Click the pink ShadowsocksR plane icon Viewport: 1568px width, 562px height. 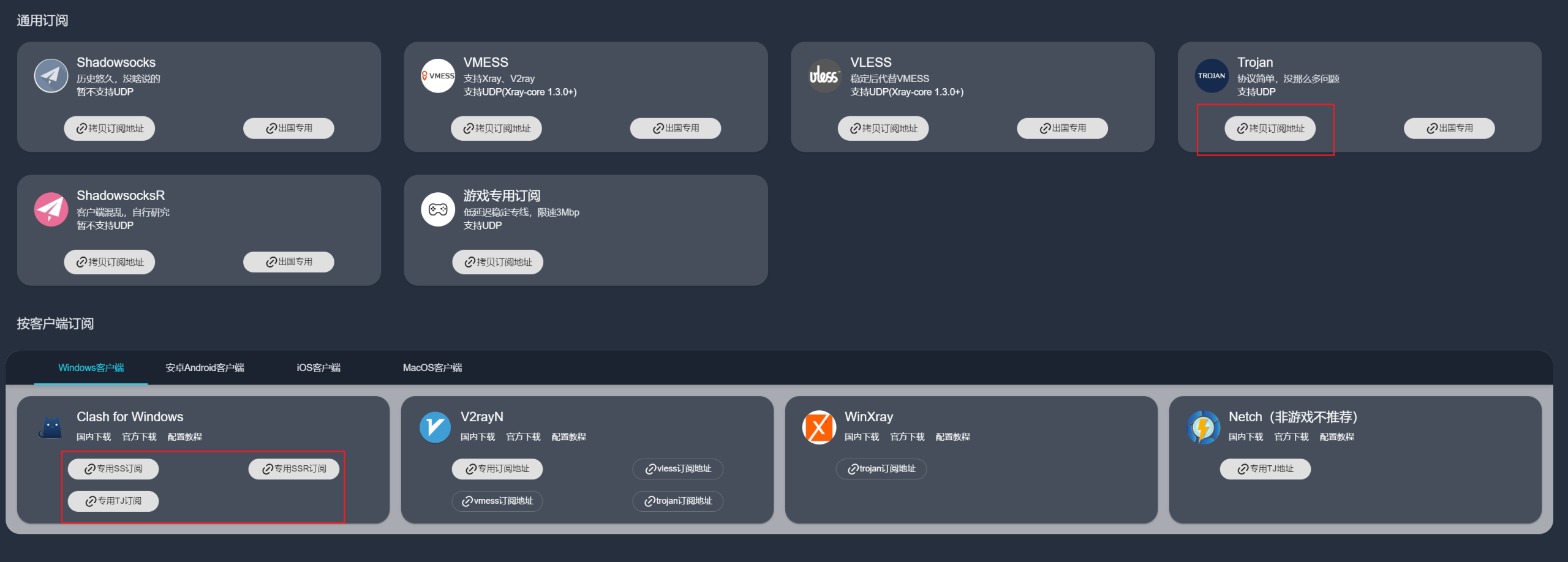click(x=51, y=209)
